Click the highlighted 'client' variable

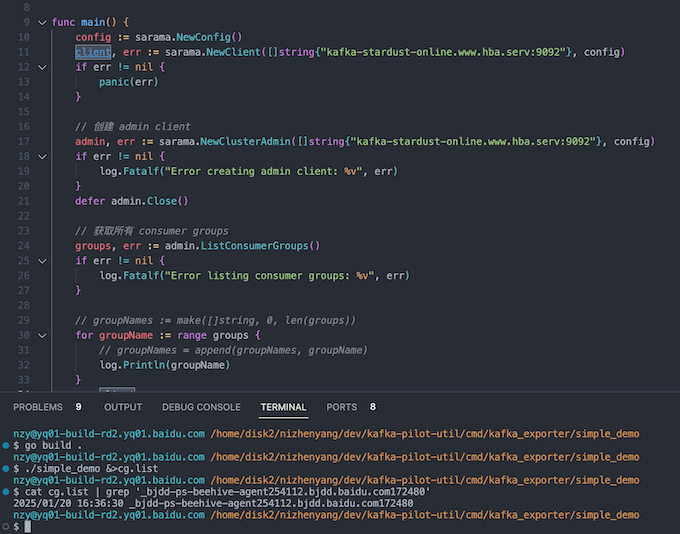93,52
